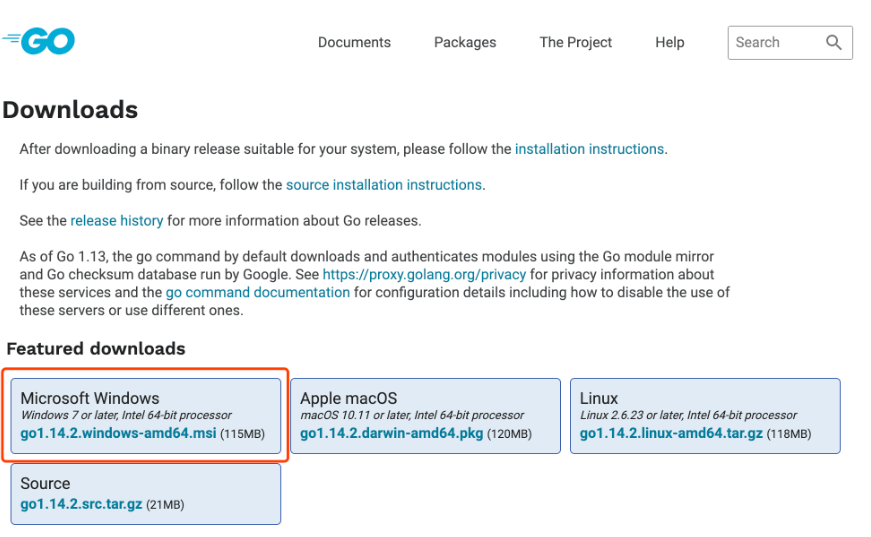The width and height of the screenshot is (871, 537).
Task: Follow the installation instructions link
Action: pyautogui.click(x=589, y=149)
